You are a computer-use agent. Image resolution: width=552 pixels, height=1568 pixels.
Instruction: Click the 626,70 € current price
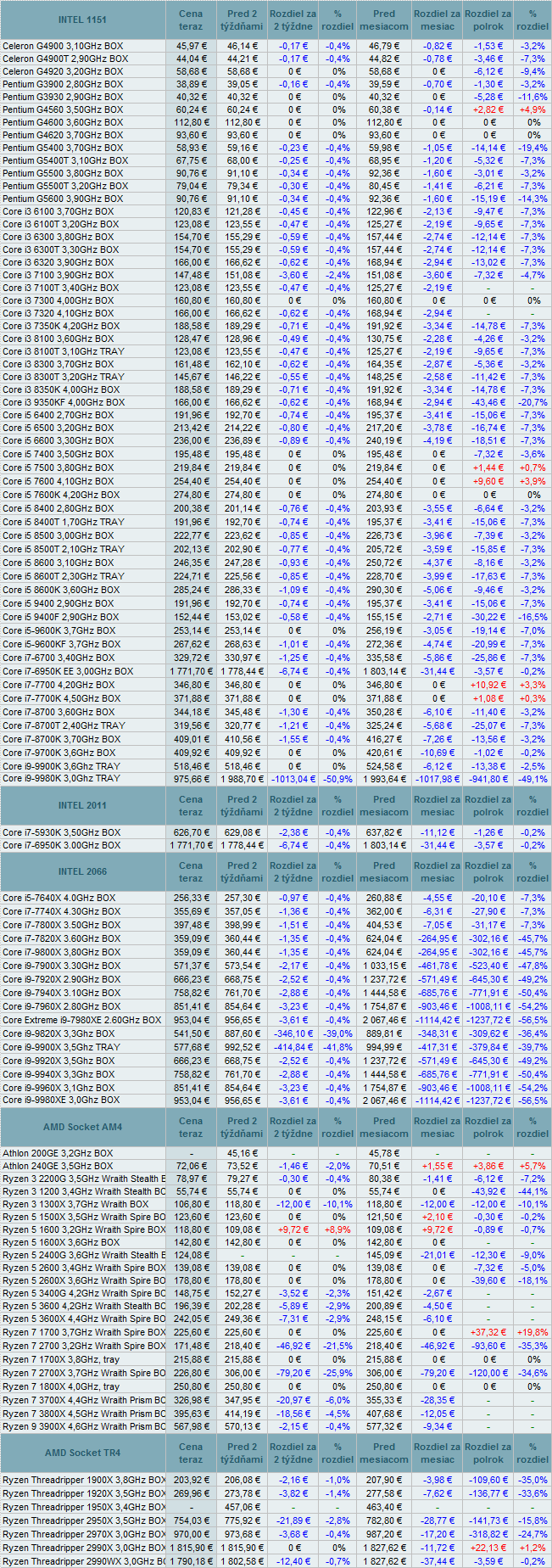click(x=191, y=832)
